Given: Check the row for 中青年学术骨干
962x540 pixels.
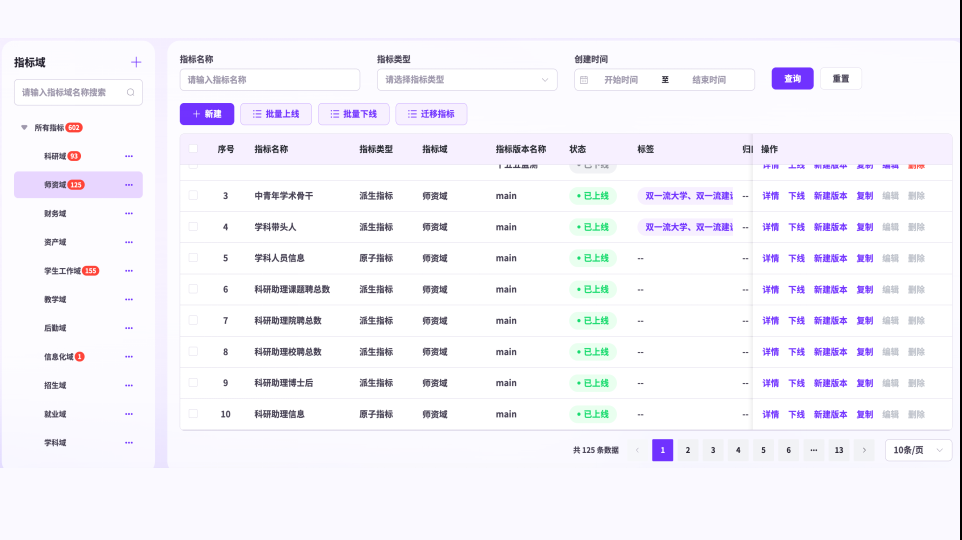Looking at the screenshot, I should (x=193, y=196).
